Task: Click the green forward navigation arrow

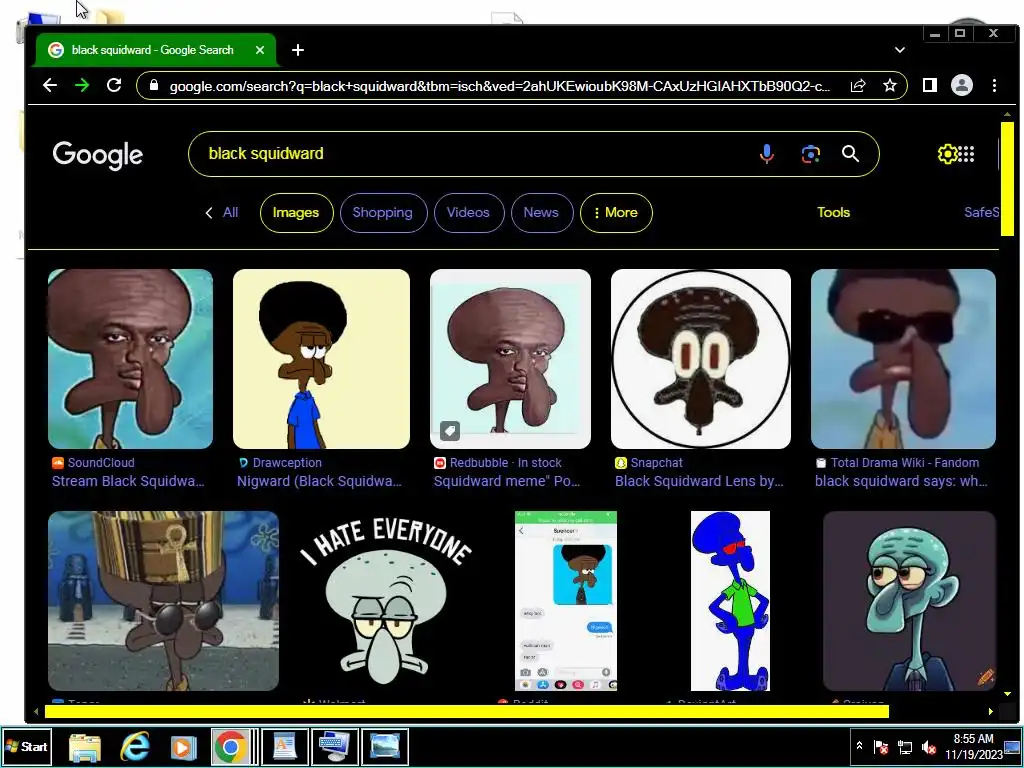Action: click(x=82, y=85)
